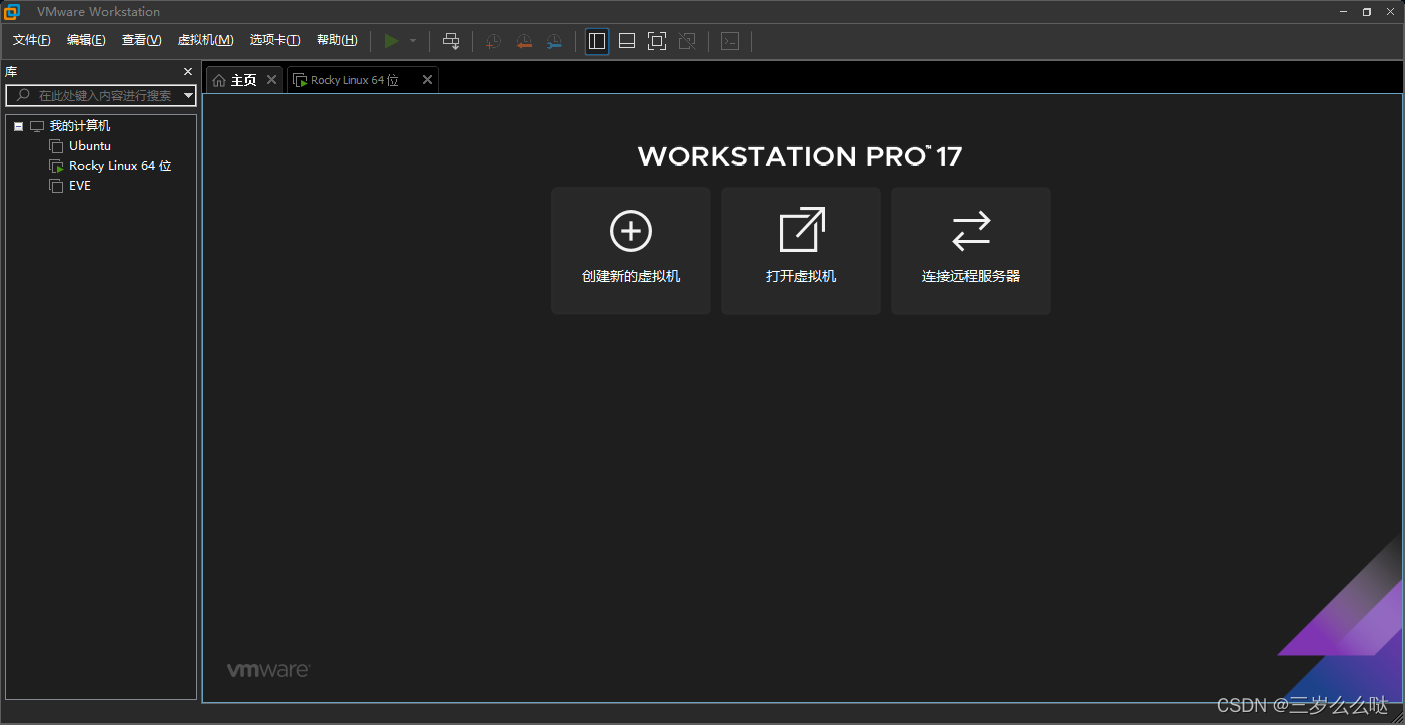Screen dimensions: 1405x725
Task: Click the 我的计算机 monitor icon
Action: [37, 126]
